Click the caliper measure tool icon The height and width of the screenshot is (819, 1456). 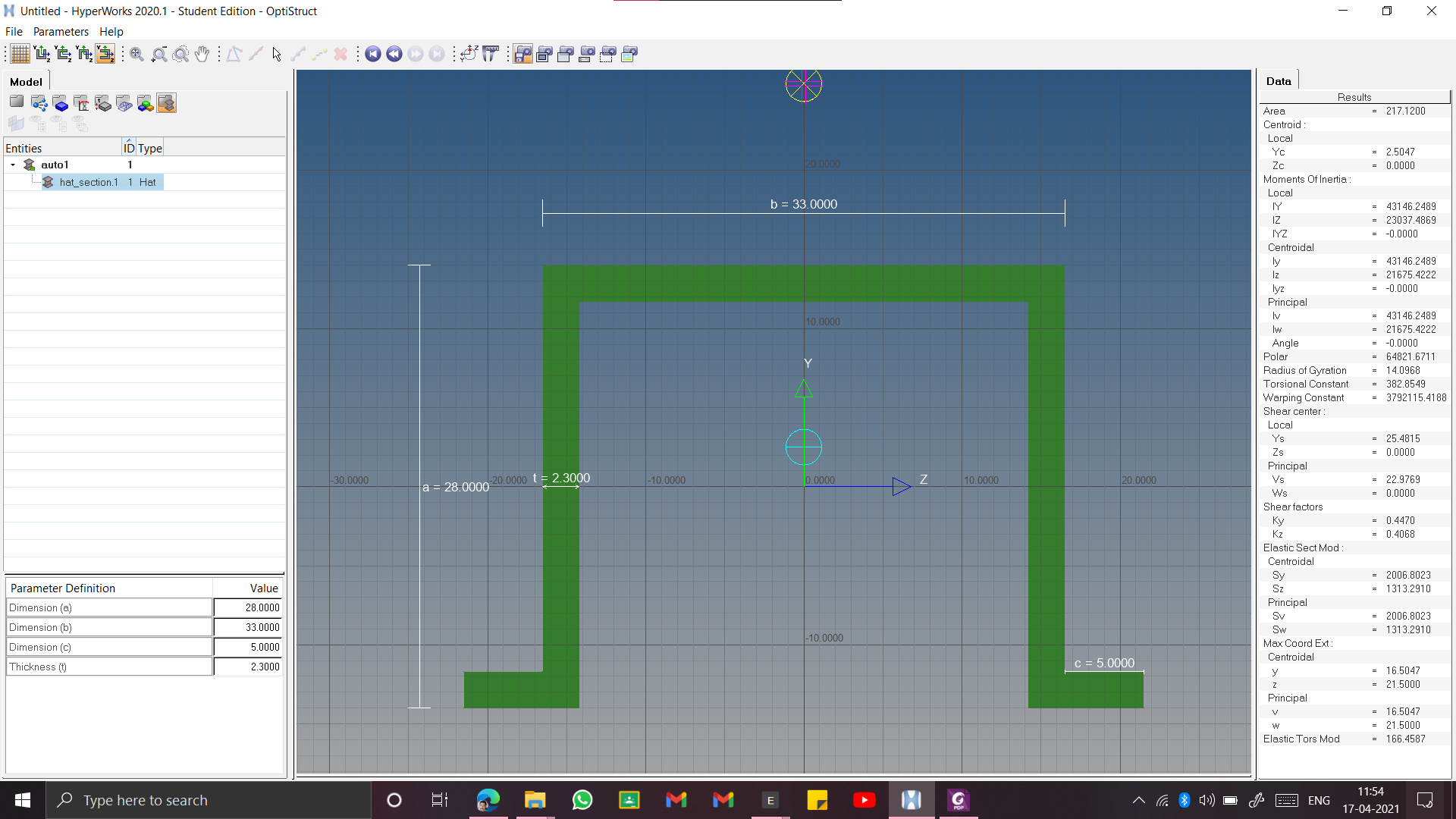click(491, 54)
